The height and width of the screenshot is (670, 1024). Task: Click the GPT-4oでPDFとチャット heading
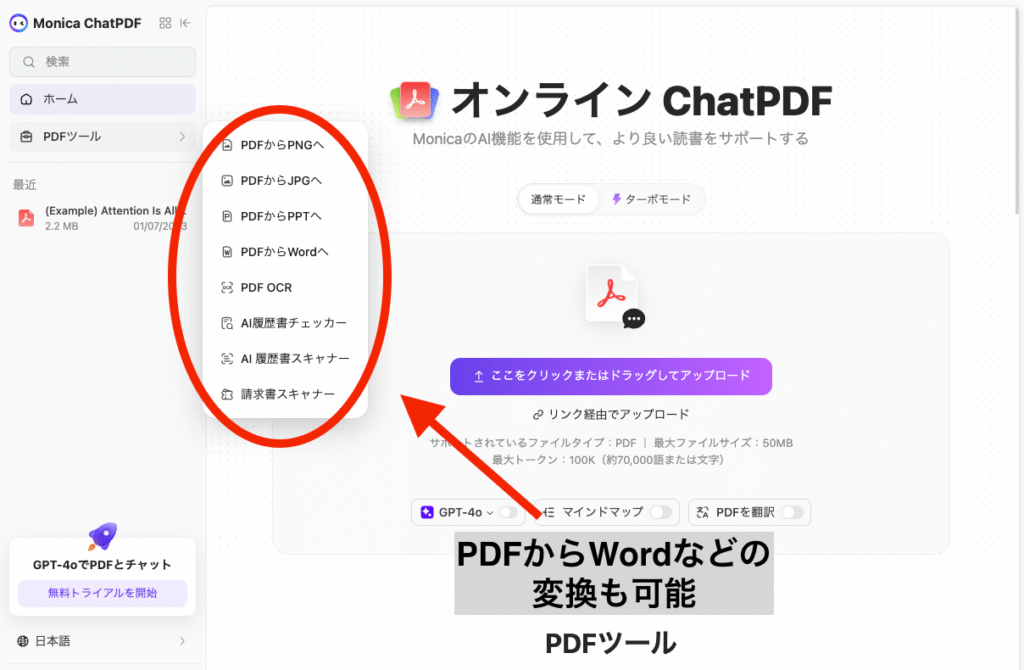(103, 565)
